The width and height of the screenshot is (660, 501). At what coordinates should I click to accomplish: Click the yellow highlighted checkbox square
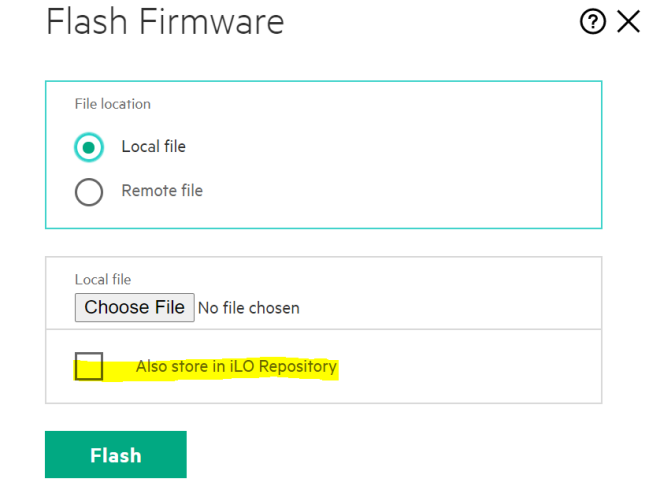[x=89, y=367]
